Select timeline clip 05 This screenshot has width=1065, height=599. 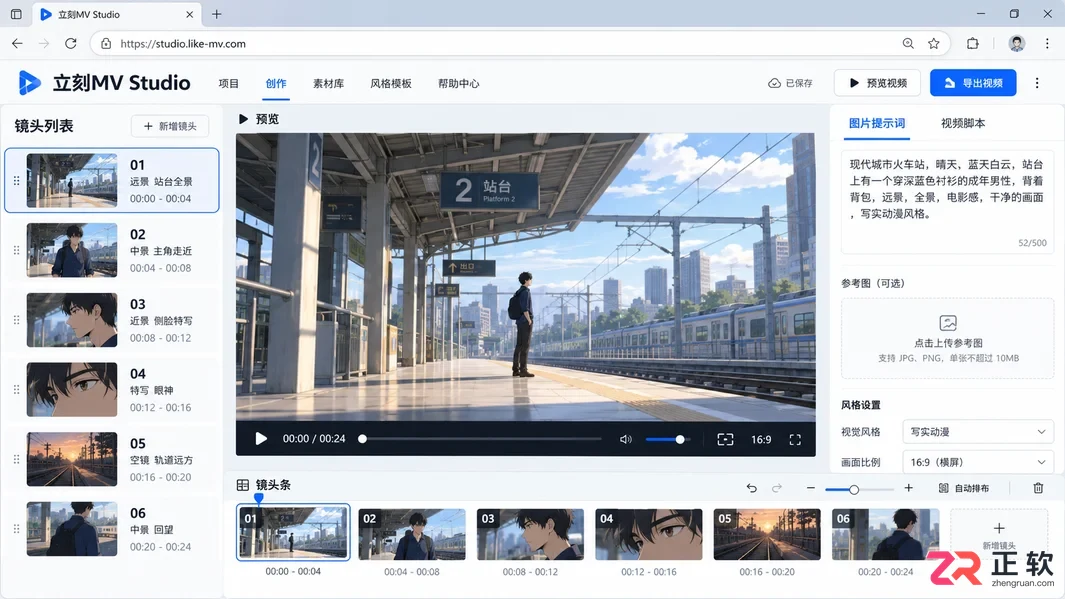pos(767,534)
